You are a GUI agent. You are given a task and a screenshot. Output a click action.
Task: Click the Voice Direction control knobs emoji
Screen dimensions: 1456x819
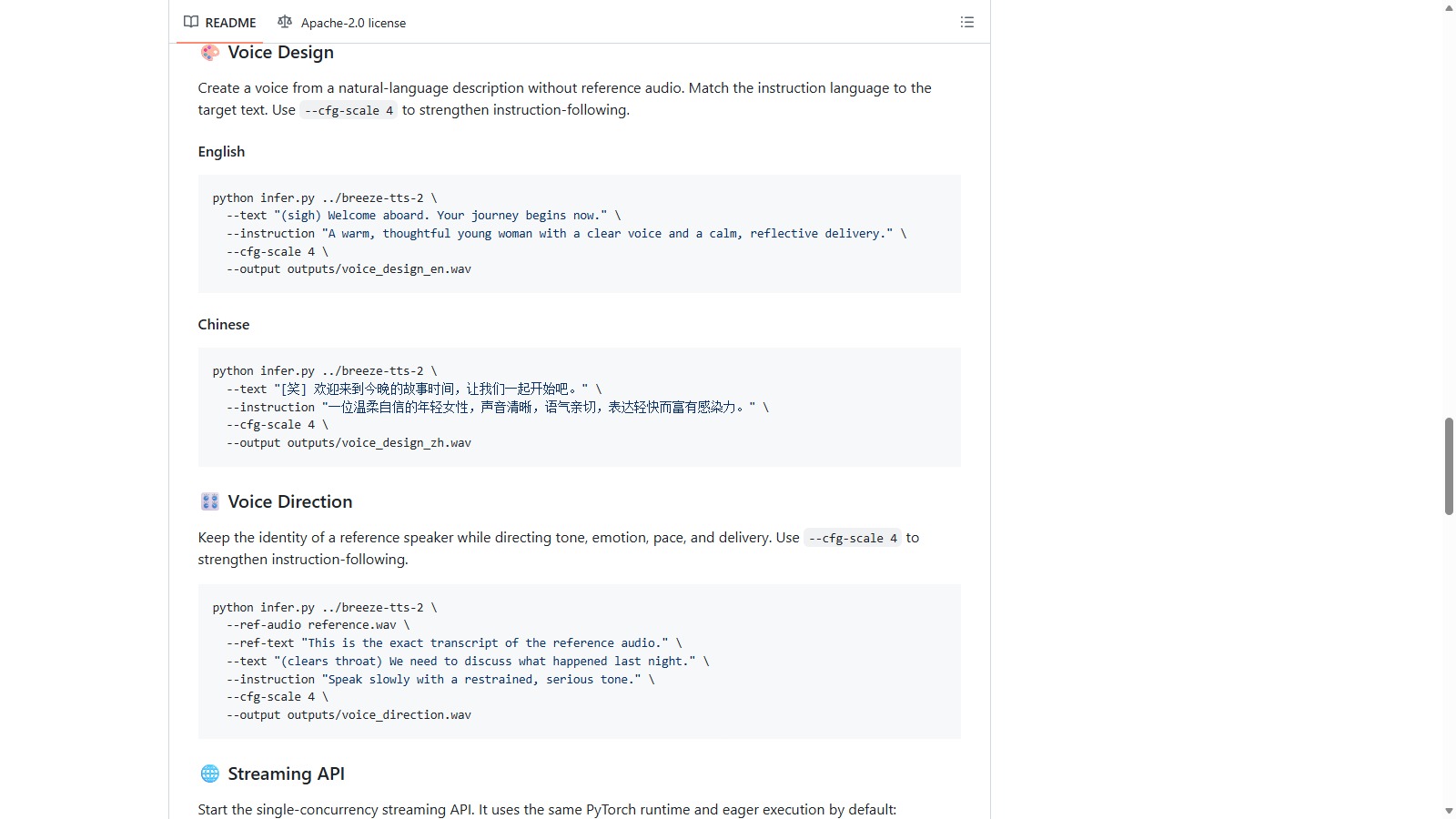(x=210, y=501)
